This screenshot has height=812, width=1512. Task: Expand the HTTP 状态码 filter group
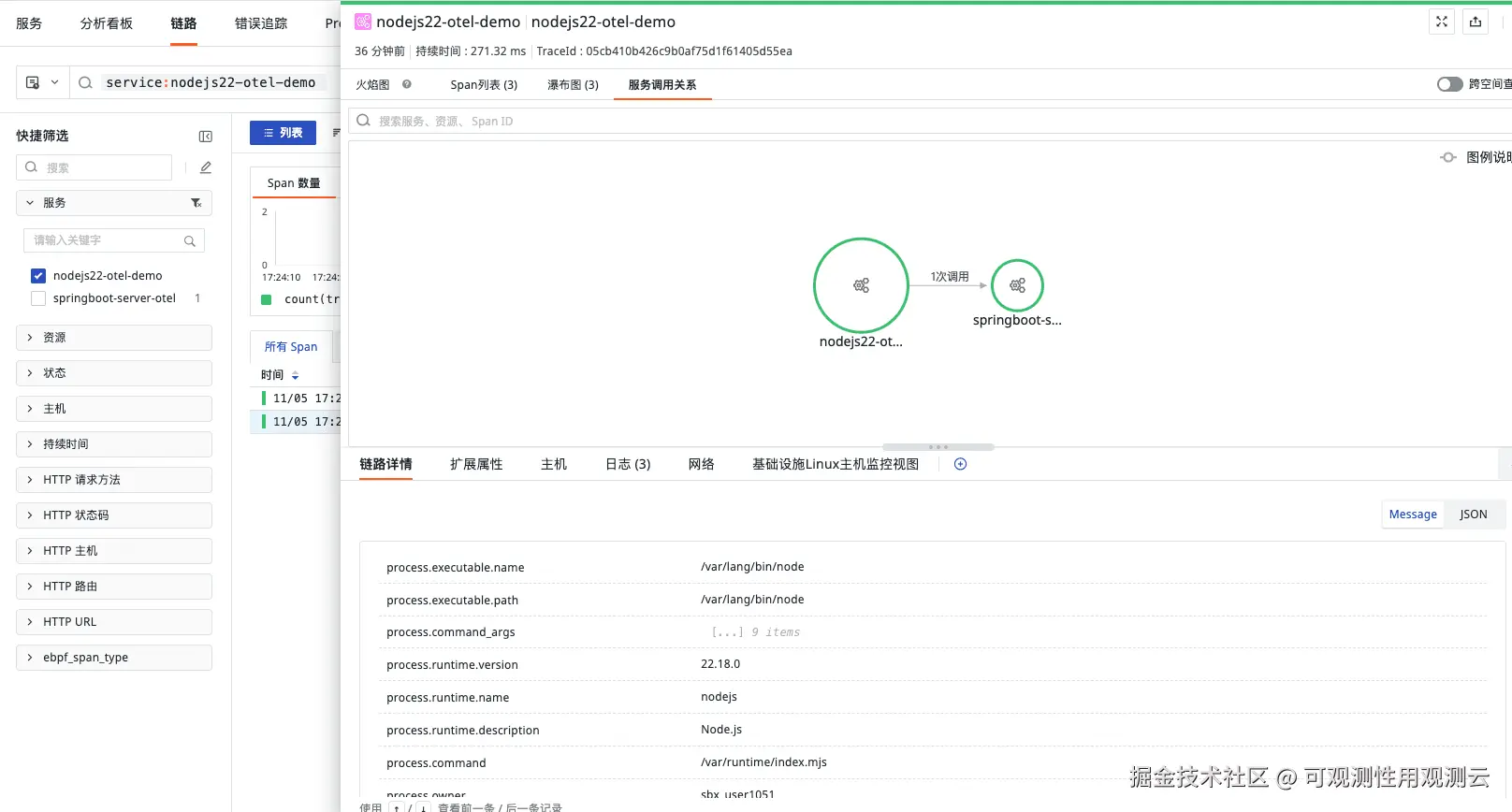pyautogui.click(x=114, y=515)
